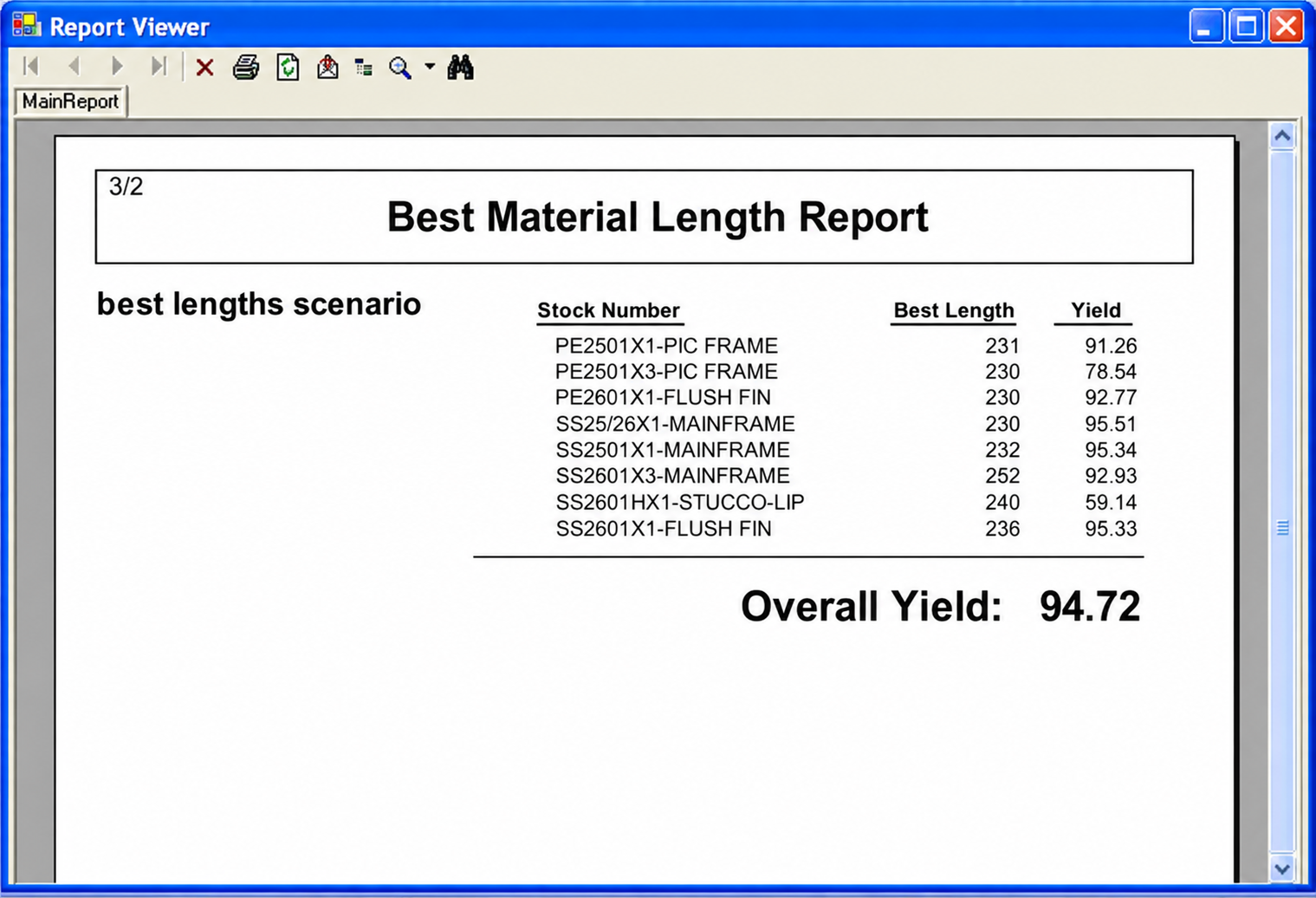Select SS2601X3-MAINFRAME stock number
This screenshot has width=1316, height=898.
[x=672, y=476]
